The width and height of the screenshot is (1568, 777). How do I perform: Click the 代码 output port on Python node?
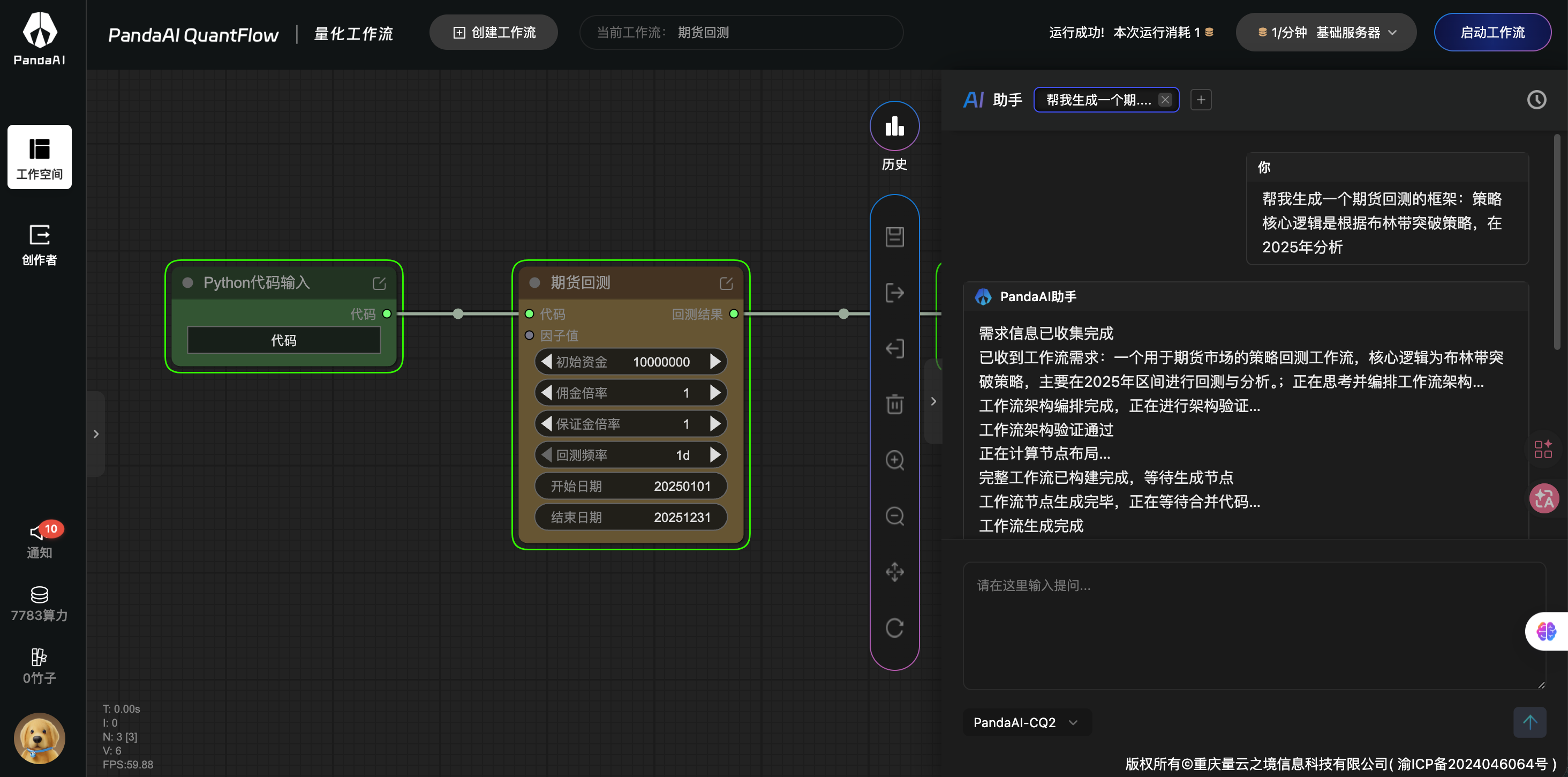(x=387, y=314)
